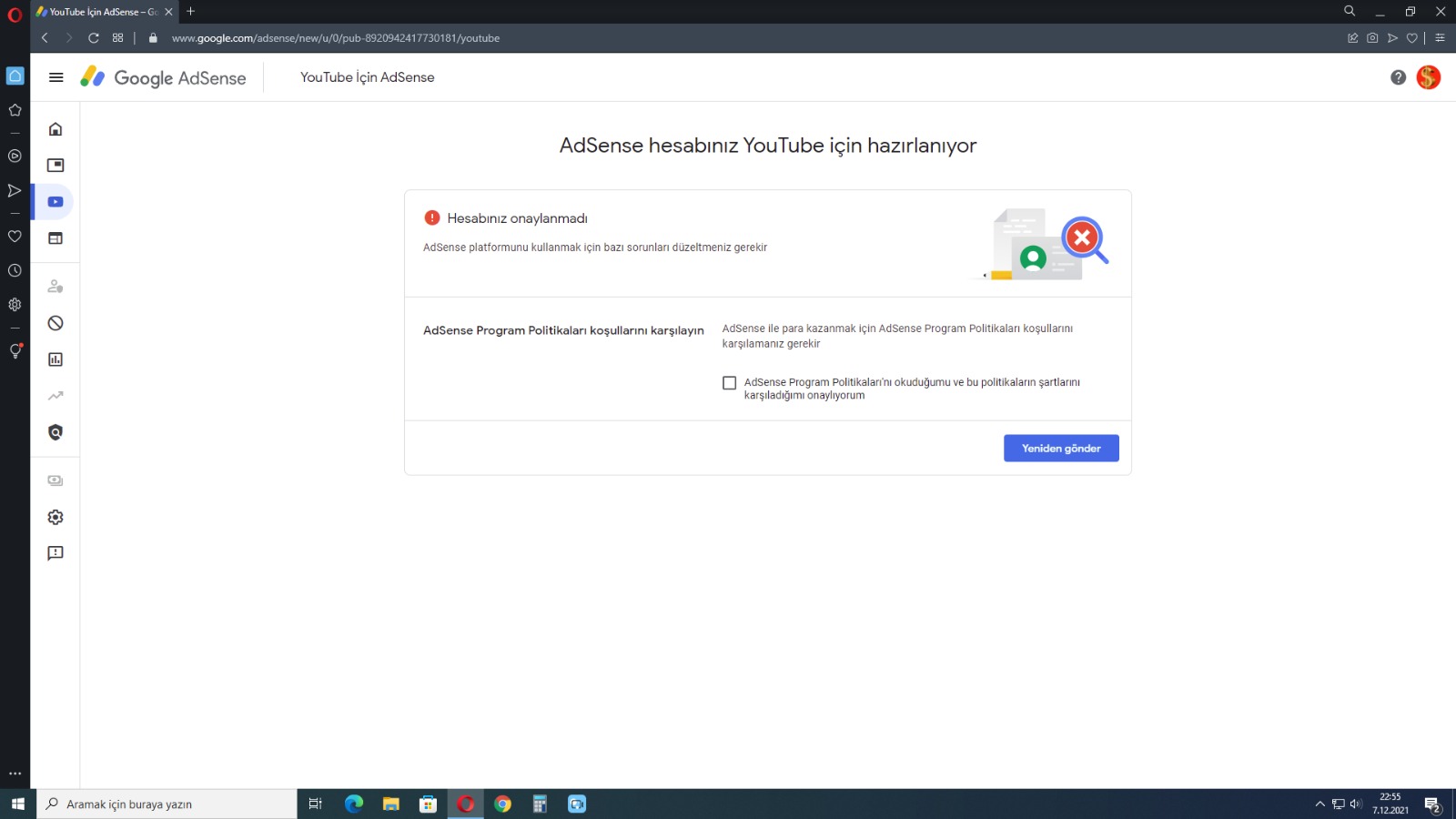Open Opera Easy Setup icon
Image resolution: width=1456 pixels, height=819 pixels.
tap(1440, 38)
